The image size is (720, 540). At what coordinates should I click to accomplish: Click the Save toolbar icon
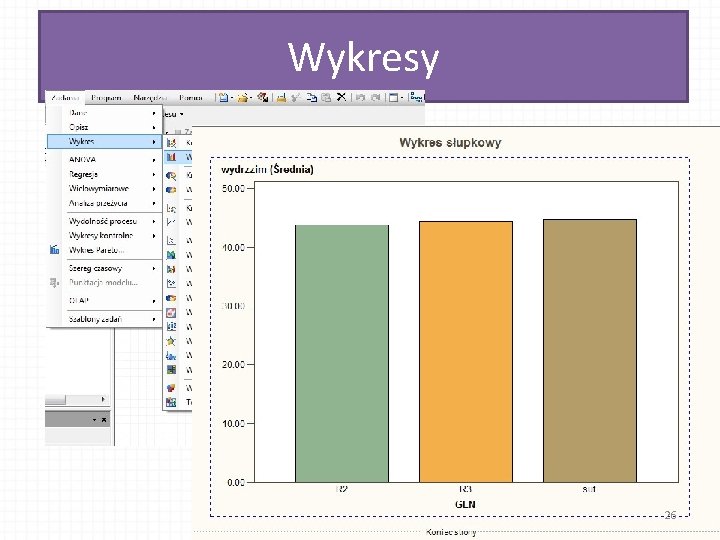click(x=281, y=97)
